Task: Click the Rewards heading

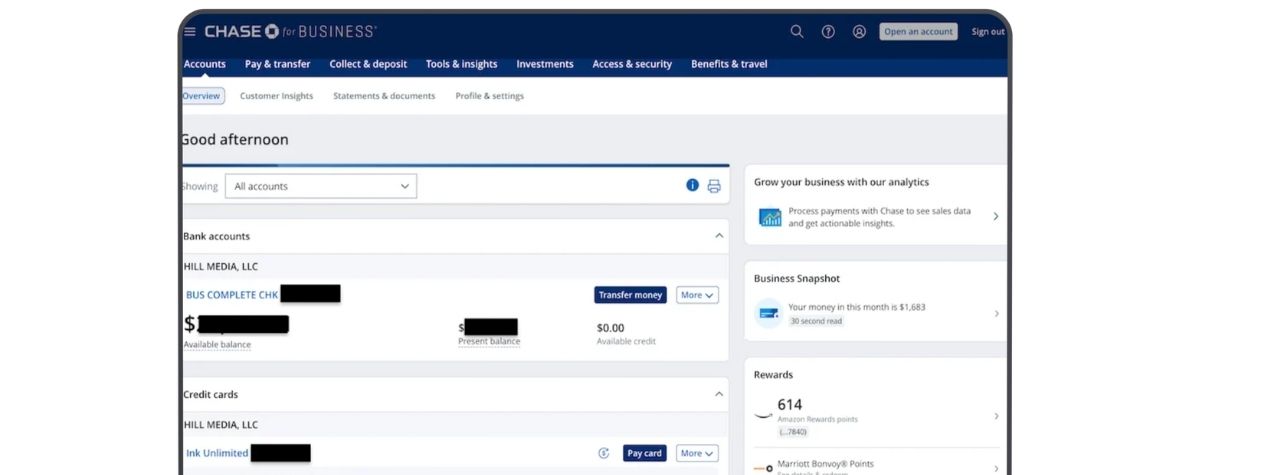Action: 773,375
